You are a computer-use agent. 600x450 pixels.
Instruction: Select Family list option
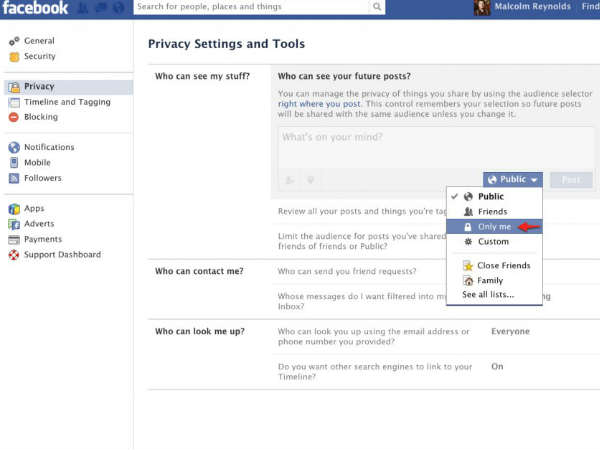[x=494, y=280]
